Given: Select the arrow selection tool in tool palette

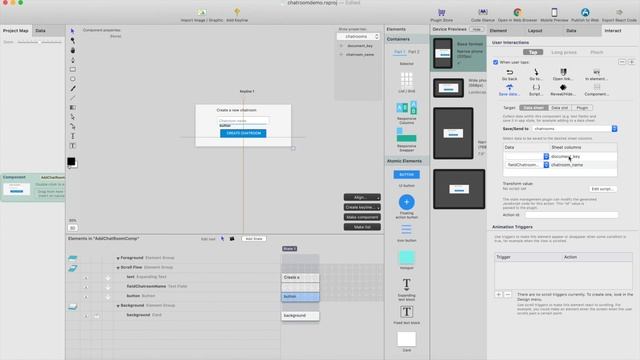Looking at the screenshot, I should 73,31.
